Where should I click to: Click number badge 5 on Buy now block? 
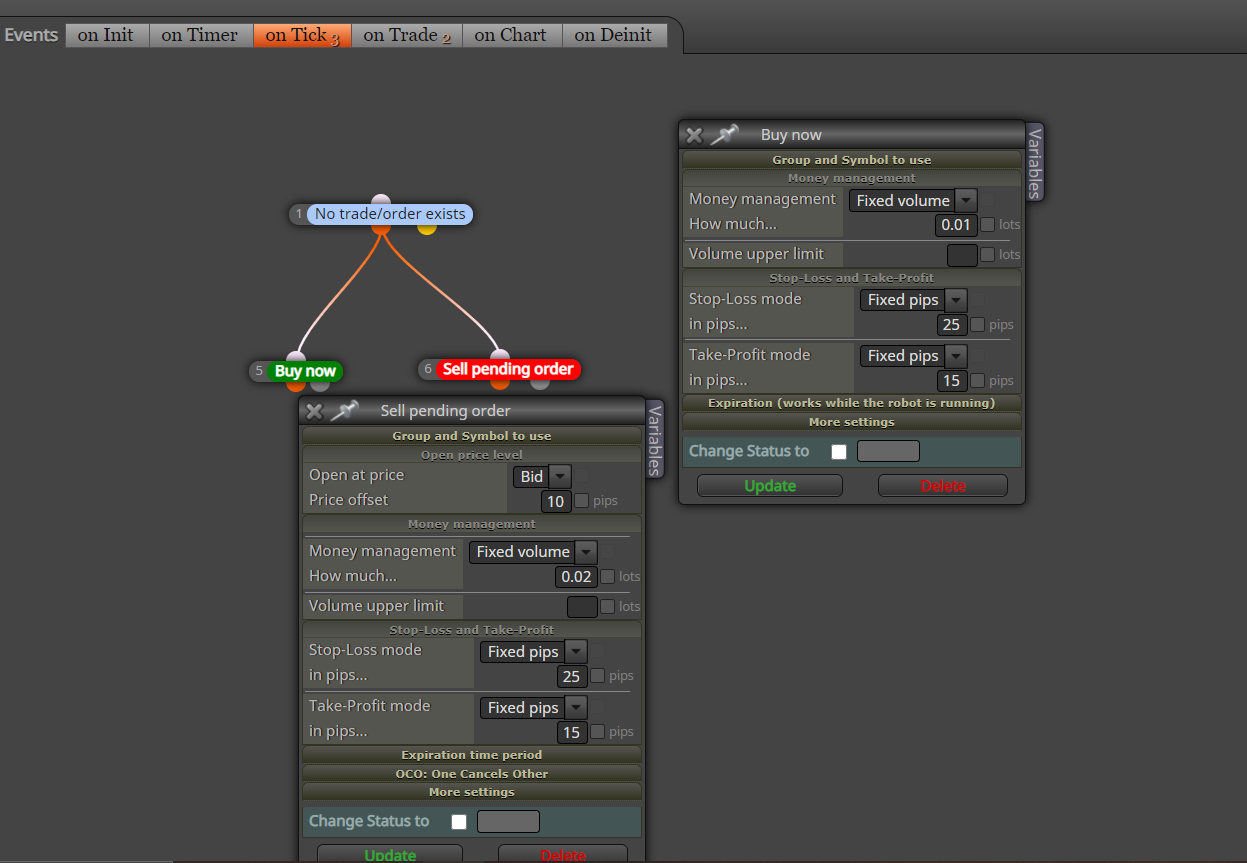tap(259, 371)
